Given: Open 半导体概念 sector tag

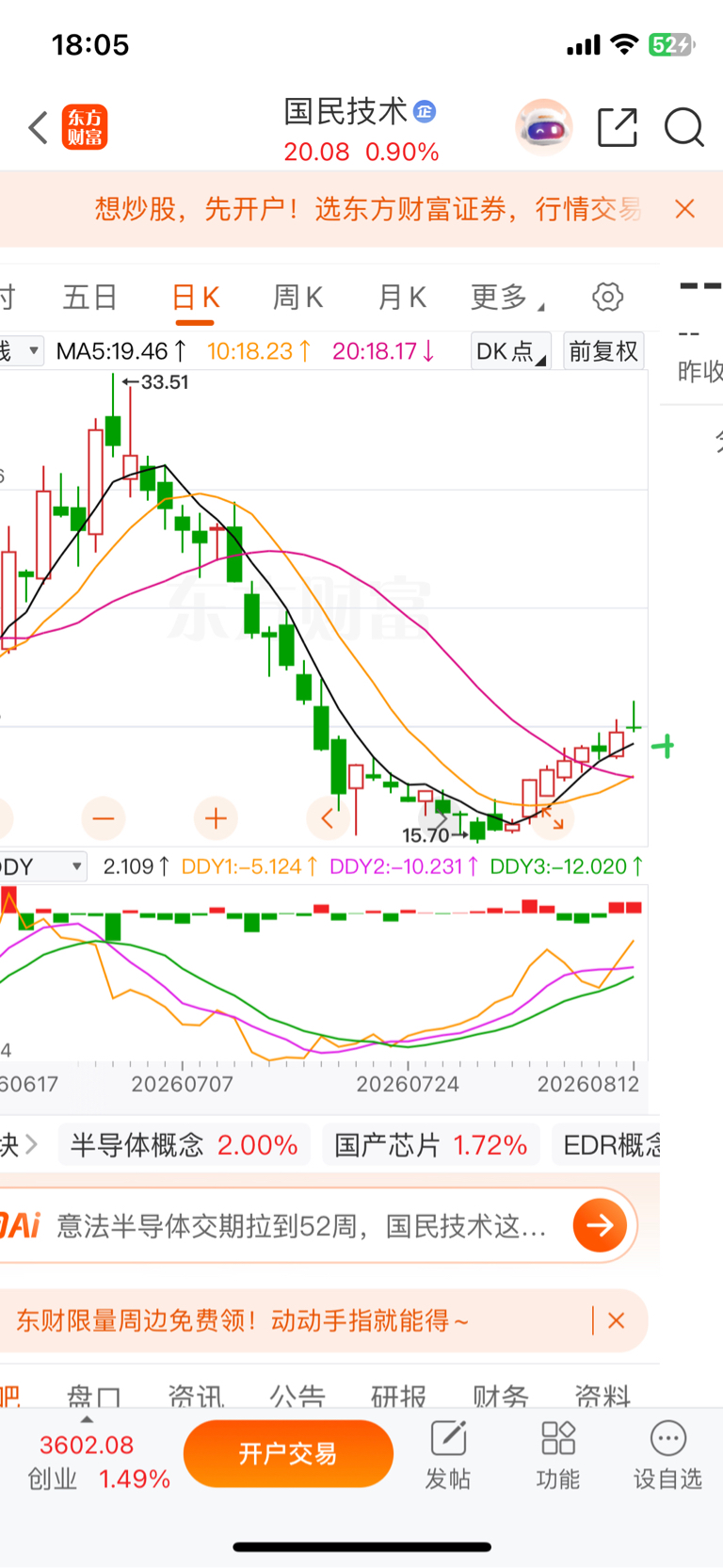Looking at the screenshot, I should pos(185,1145).
